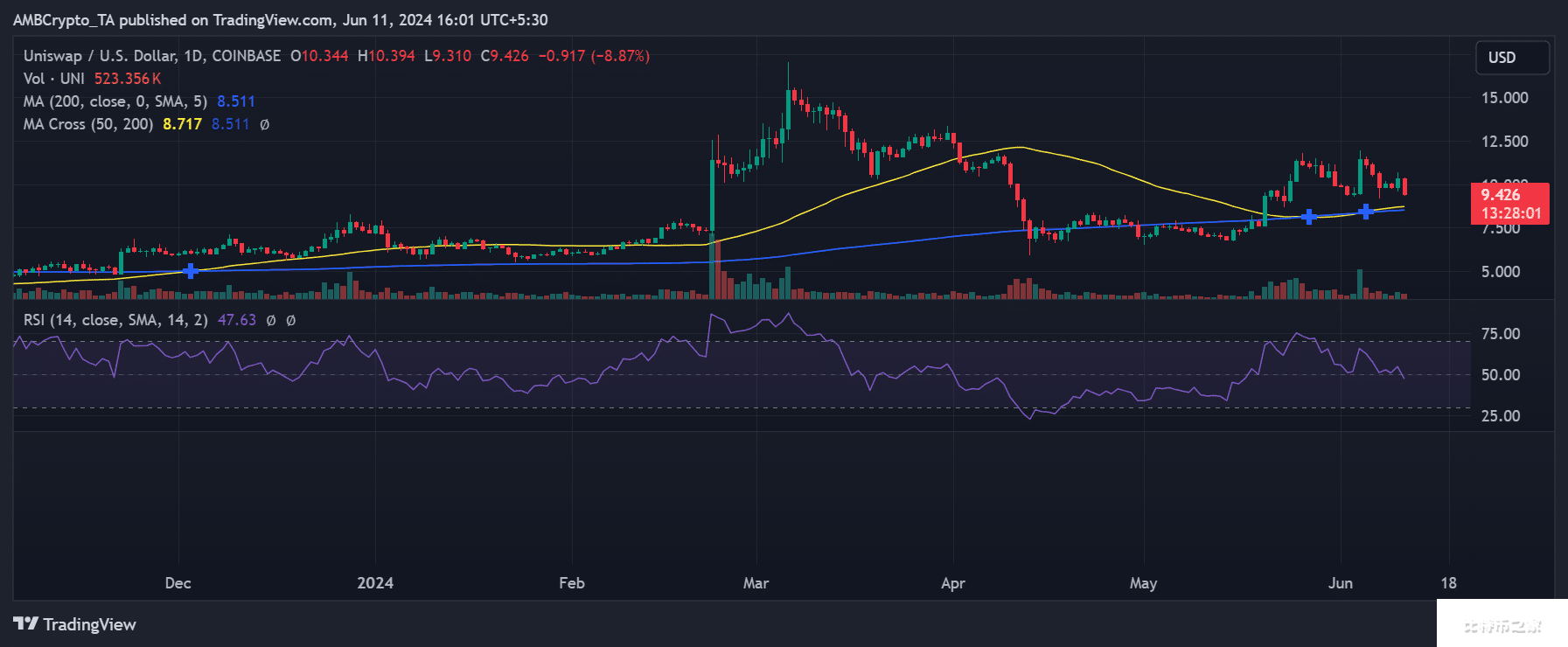Click the empty-value symbol after MA Cross

[265, 125]
